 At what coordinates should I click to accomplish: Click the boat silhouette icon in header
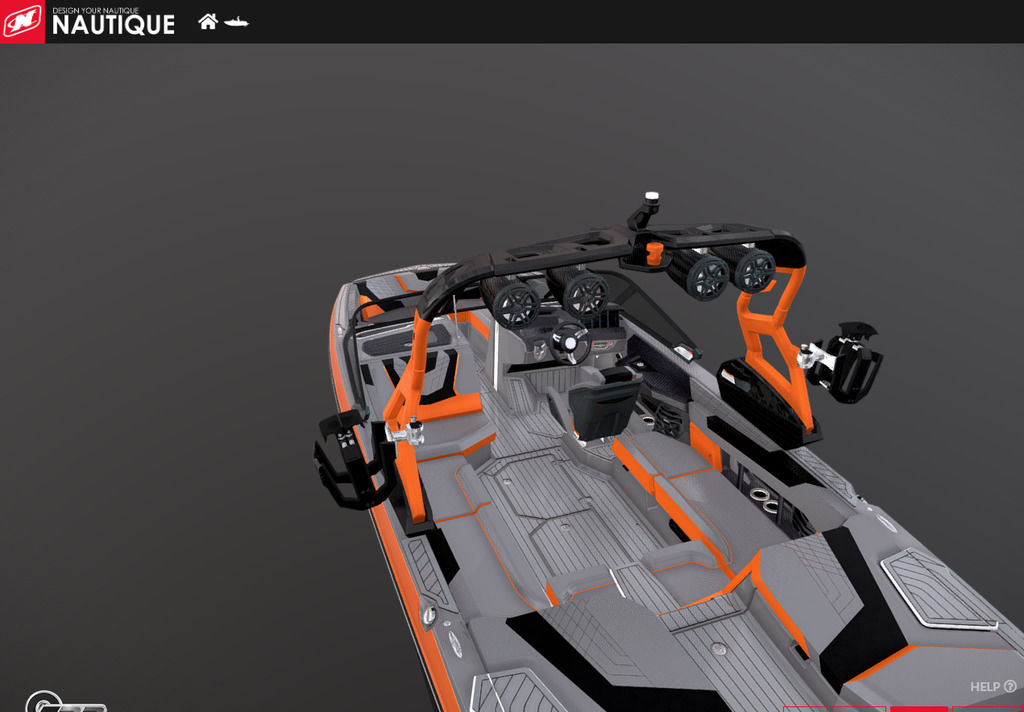pos(237,22)
